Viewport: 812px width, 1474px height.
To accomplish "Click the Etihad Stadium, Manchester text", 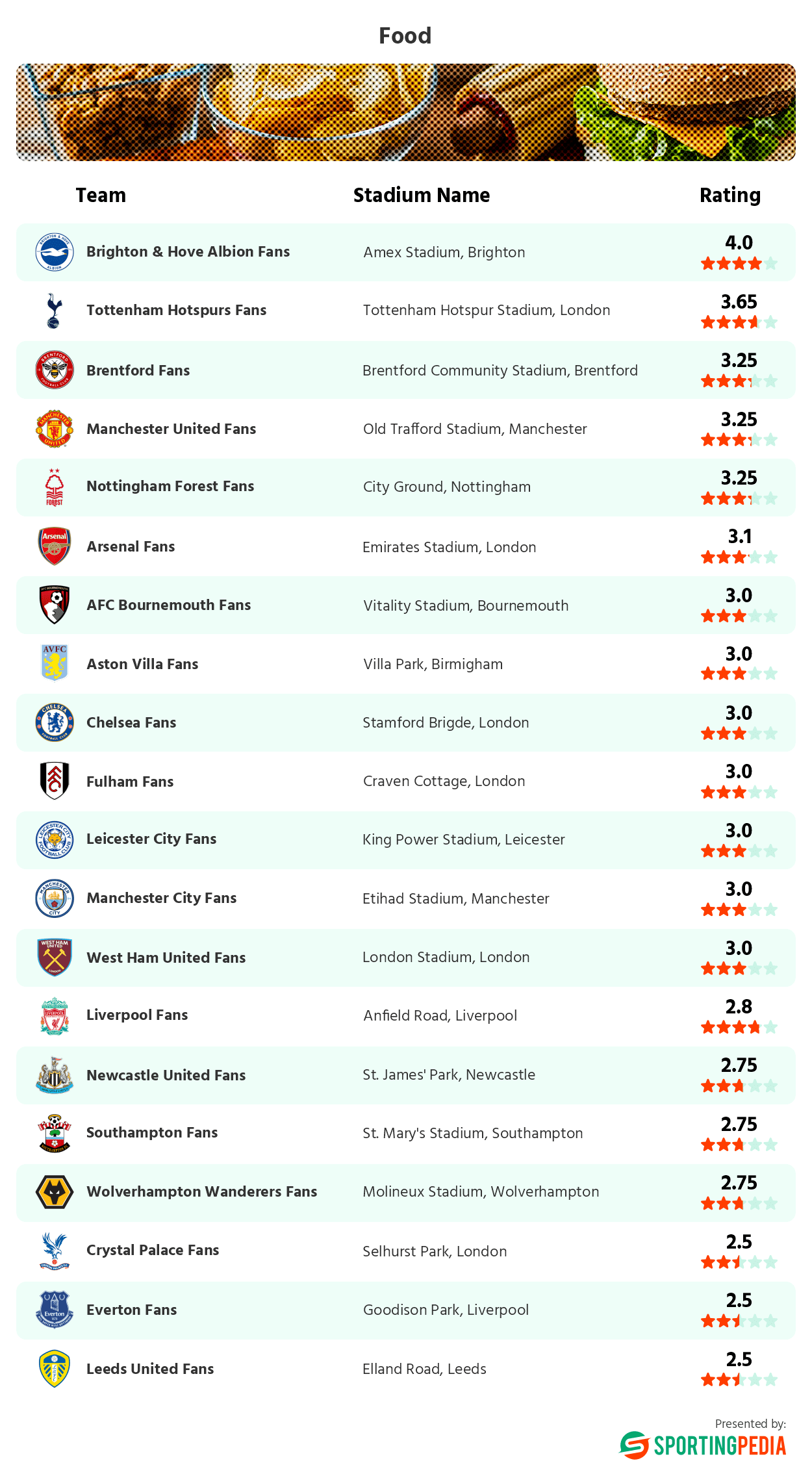I will point(456,898).
